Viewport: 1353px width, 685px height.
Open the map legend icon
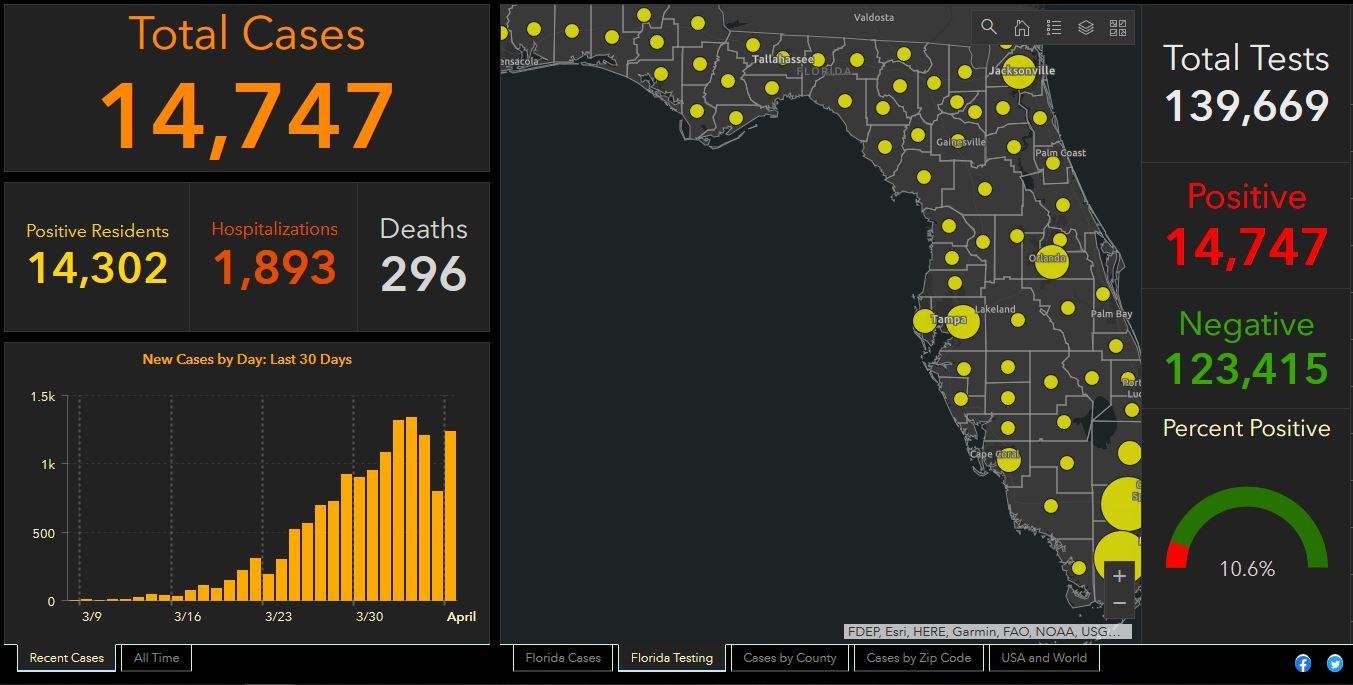point(1053,28)
